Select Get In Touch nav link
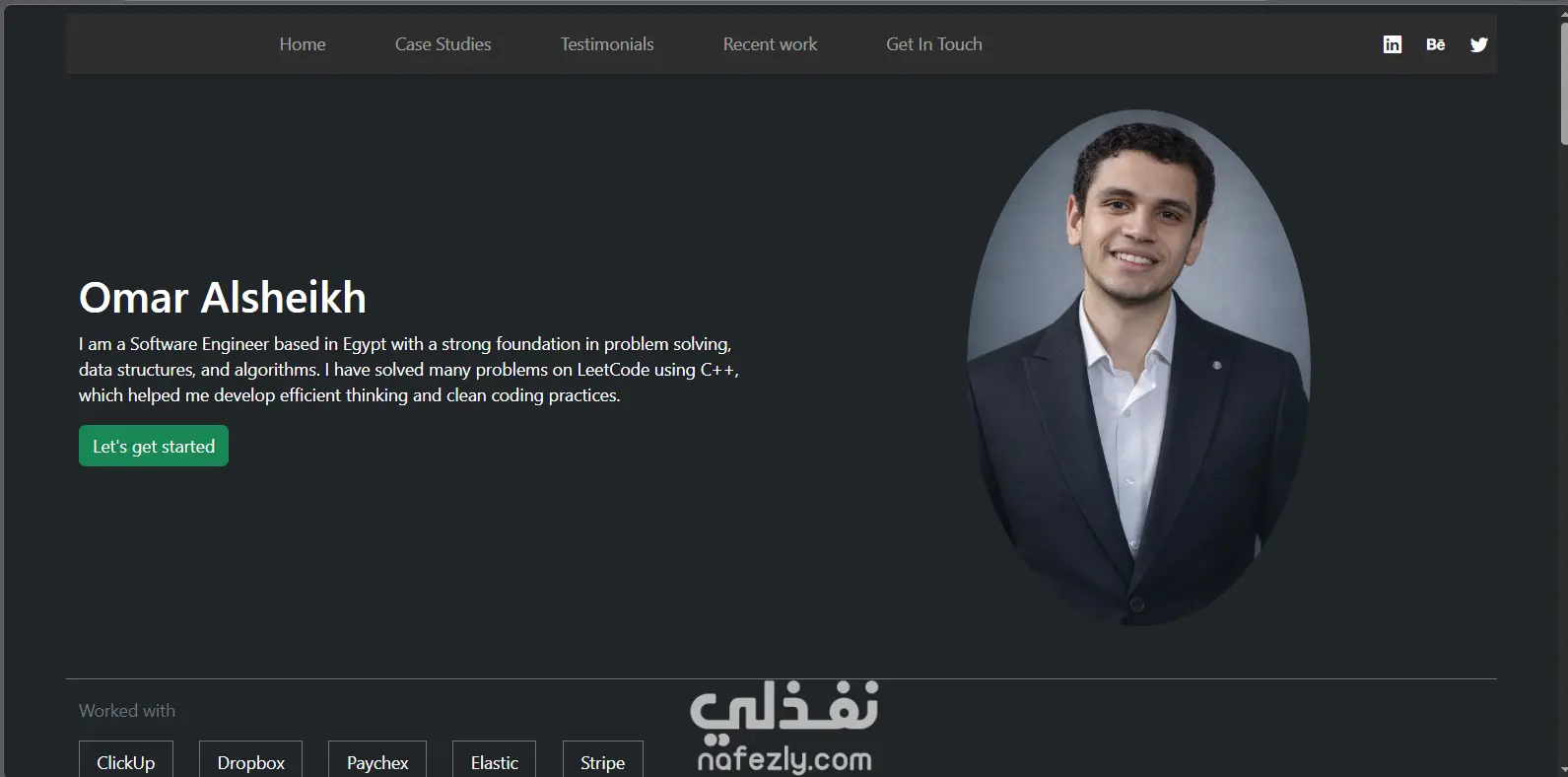 click(934, 44)
